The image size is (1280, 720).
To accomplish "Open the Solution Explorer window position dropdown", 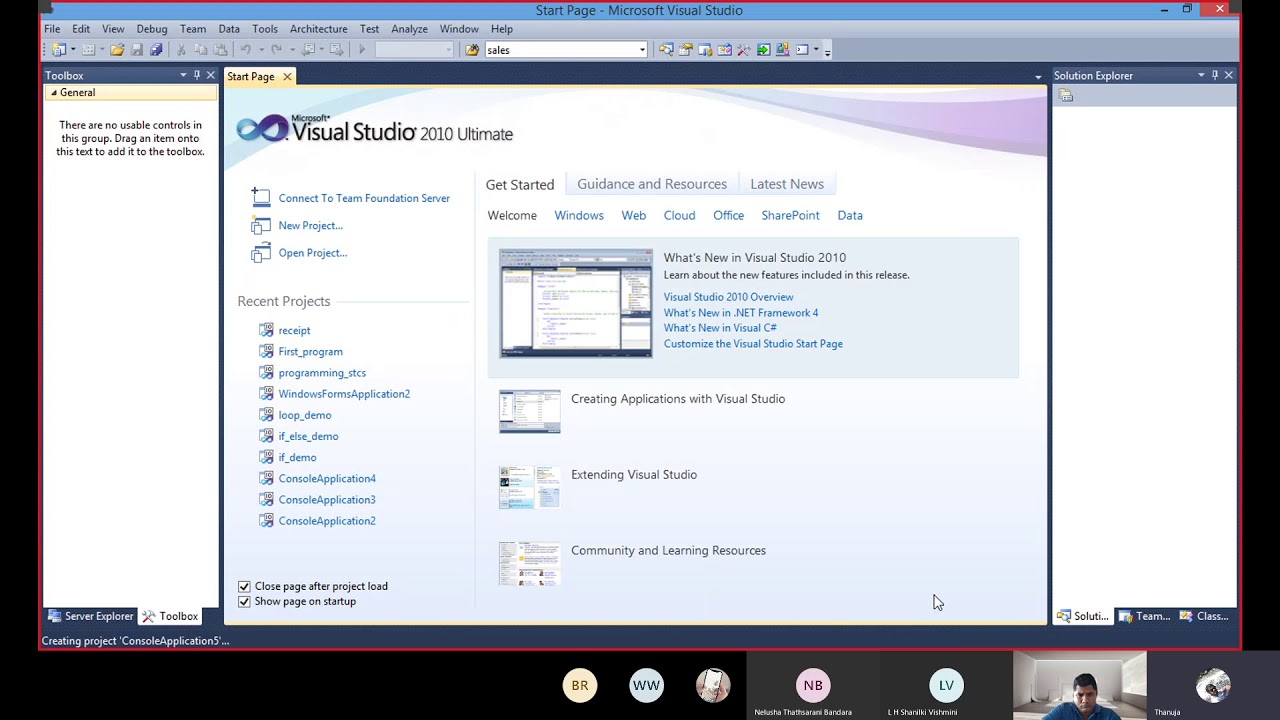I will coord(1201,75).
